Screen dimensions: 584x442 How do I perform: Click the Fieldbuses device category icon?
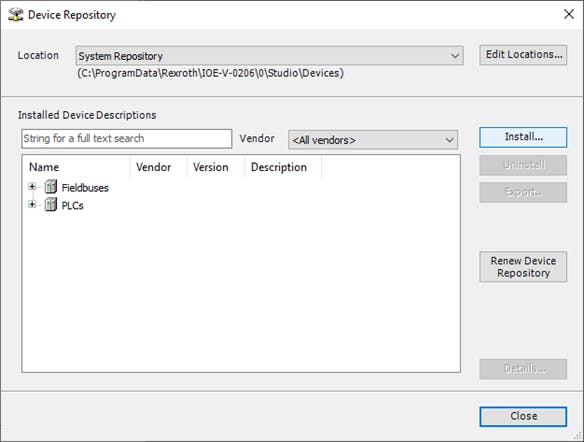(51, 187)
